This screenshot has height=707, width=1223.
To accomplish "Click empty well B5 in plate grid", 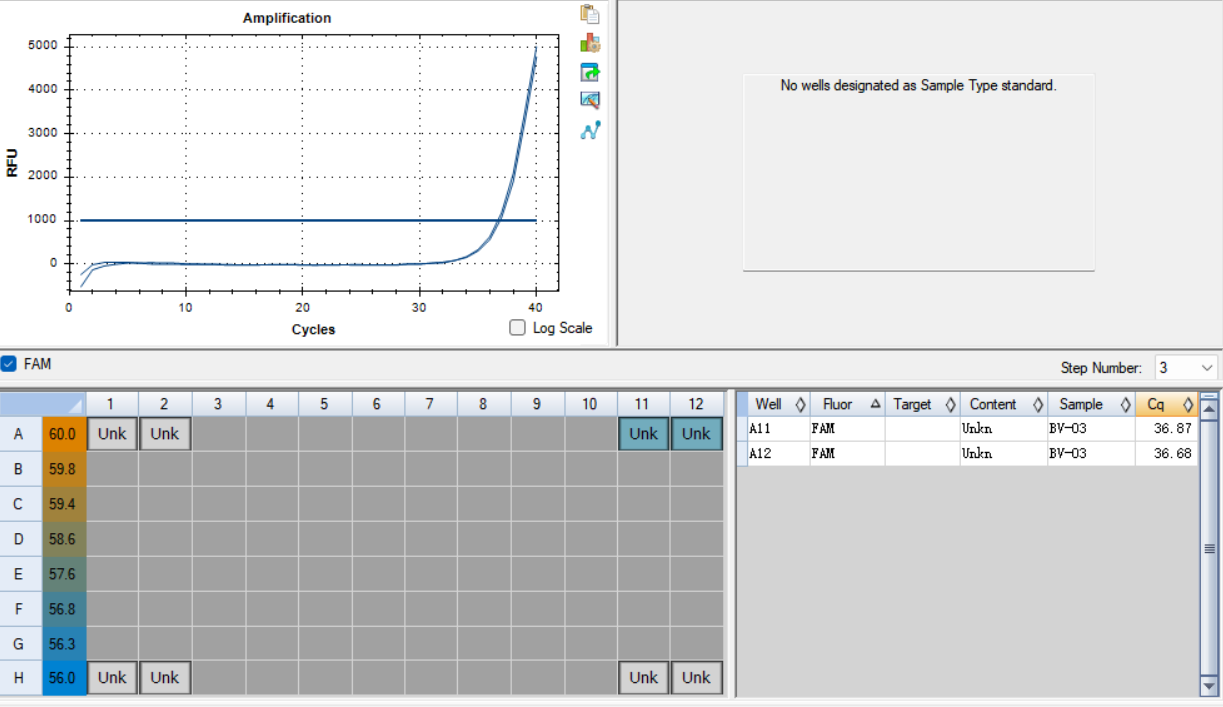I will pos(324,469).
